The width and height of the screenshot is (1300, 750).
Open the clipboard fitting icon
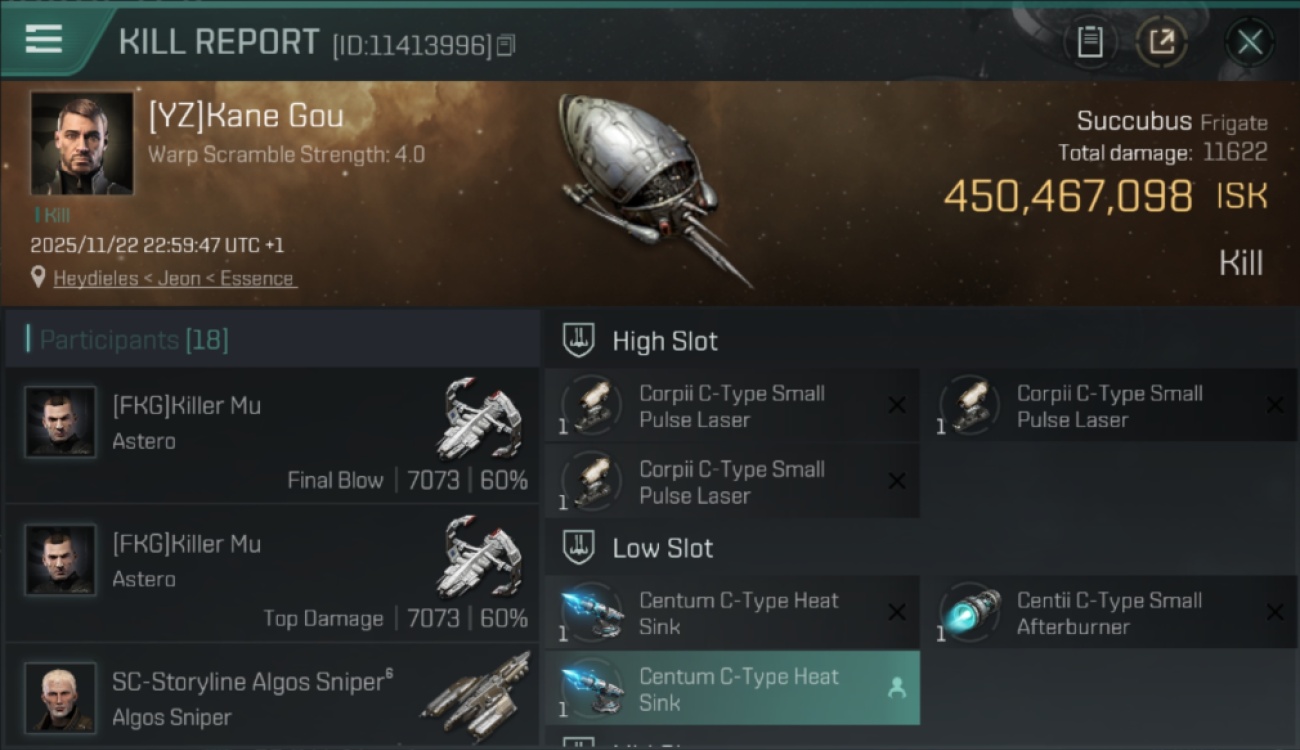(1089, 42)
